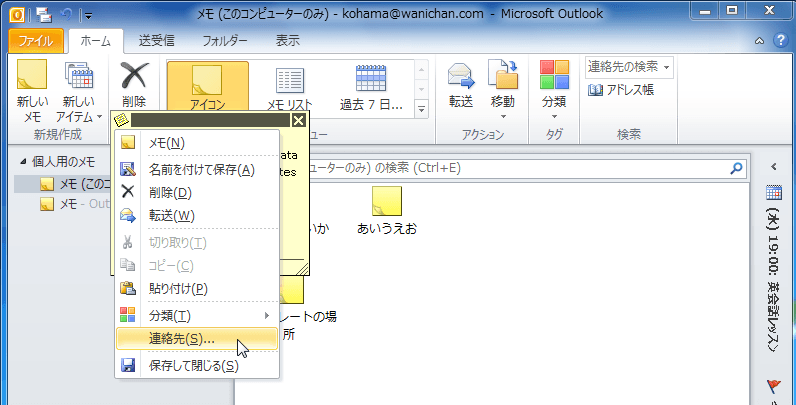Choose 保存して閉じる(S) menu item
The width and height of the screenshot is (796, 405).
click(x=197, y=365)
